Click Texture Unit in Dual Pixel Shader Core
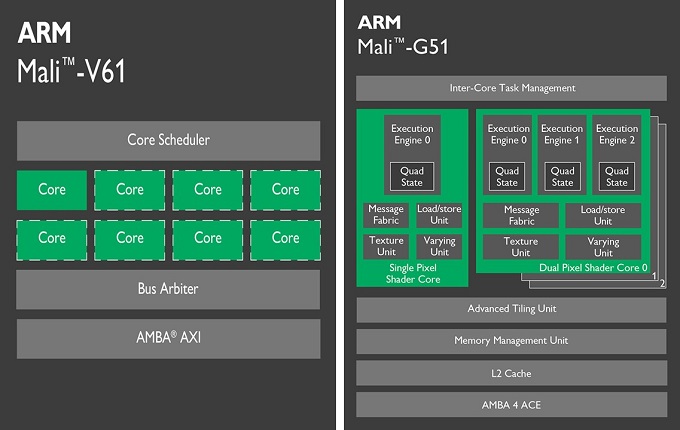 click(521, 247)
